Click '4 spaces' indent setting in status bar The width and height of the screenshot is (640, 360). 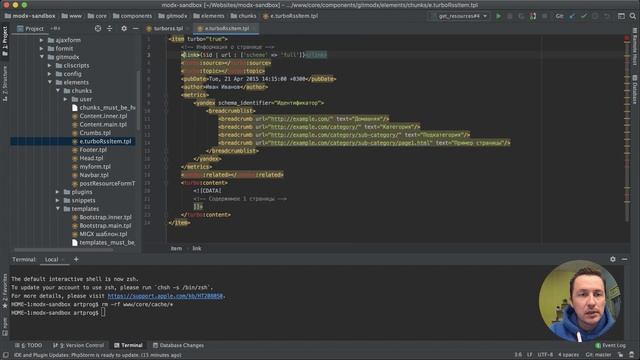569,355
